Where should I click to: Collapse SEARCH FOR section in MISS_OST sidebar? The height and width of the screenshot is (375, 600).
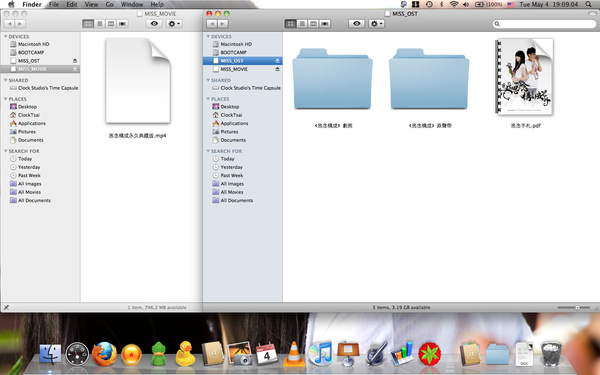(x=208, y=151)
